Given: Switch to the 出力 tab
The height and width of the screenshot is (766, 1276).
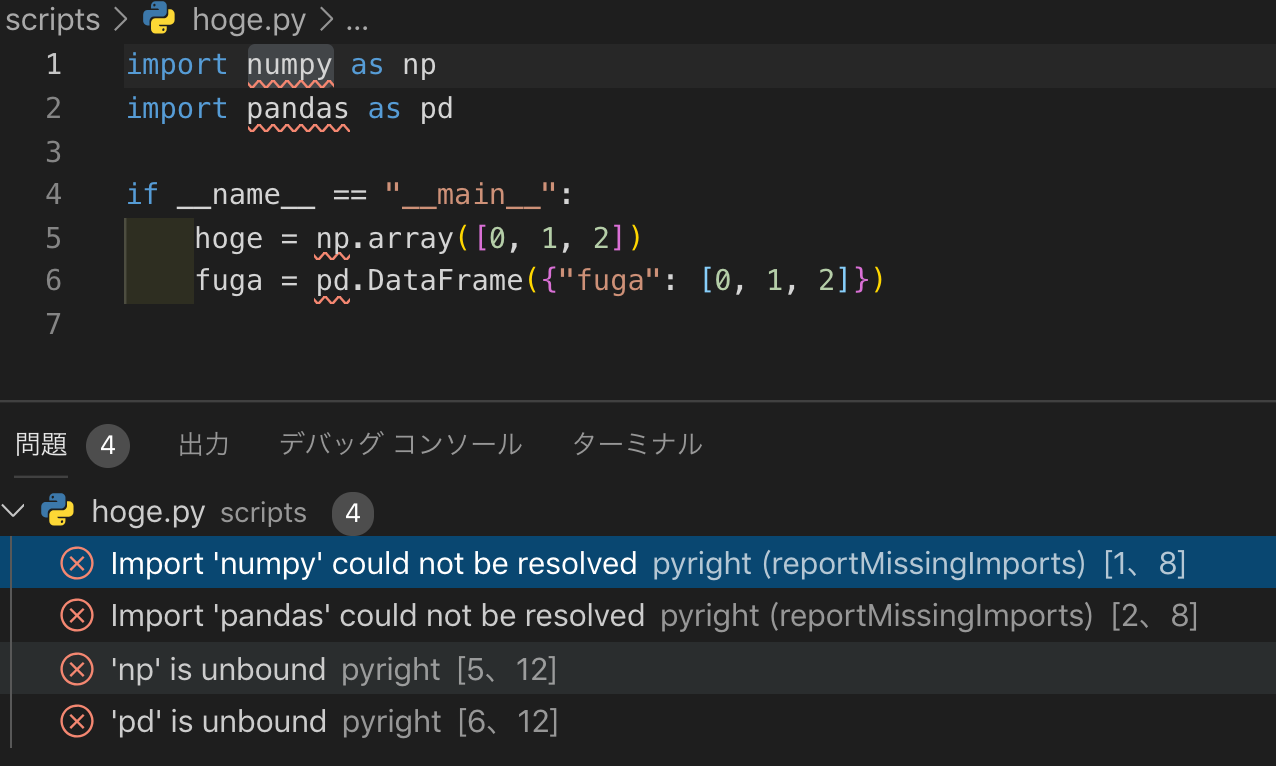Looking at the screenshot, I should (203, 444).
